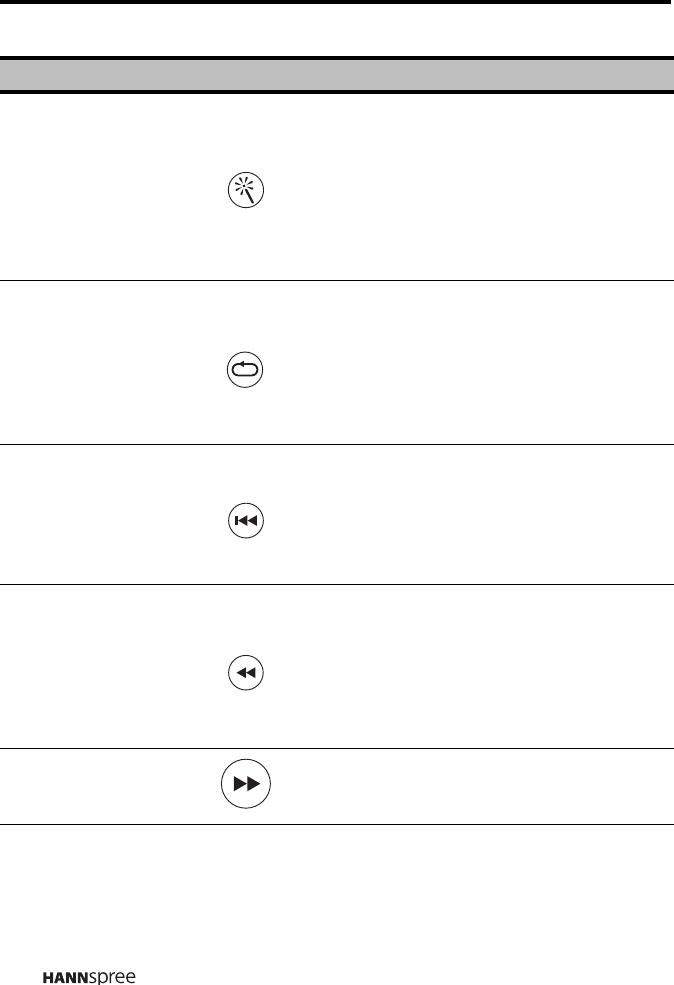Click the blank cell left of magic wand icon
674x985 pixels.
click(x=100, y=188)
